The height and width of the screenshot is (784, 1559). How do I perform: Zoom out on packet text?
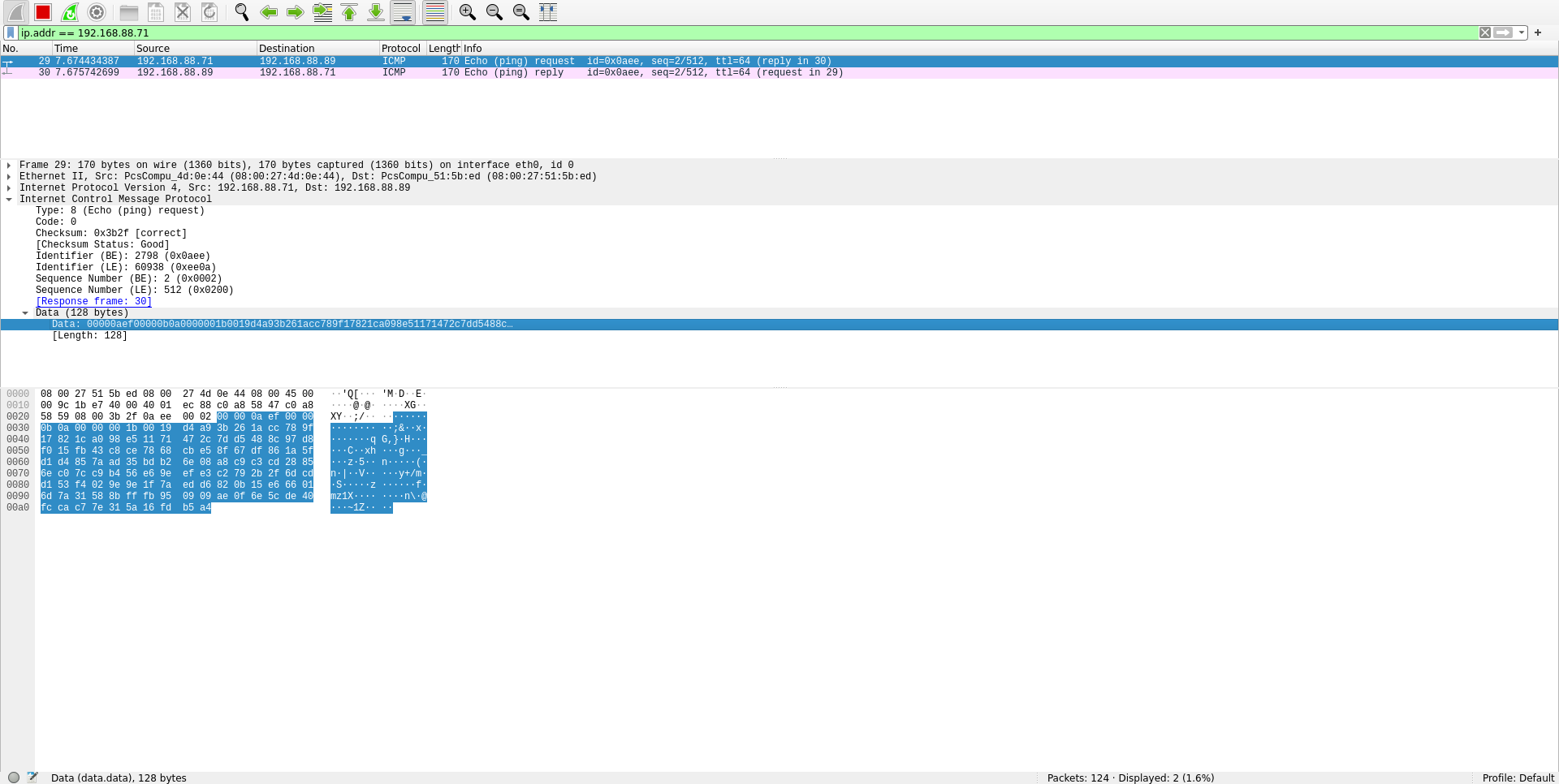point(494,12)
